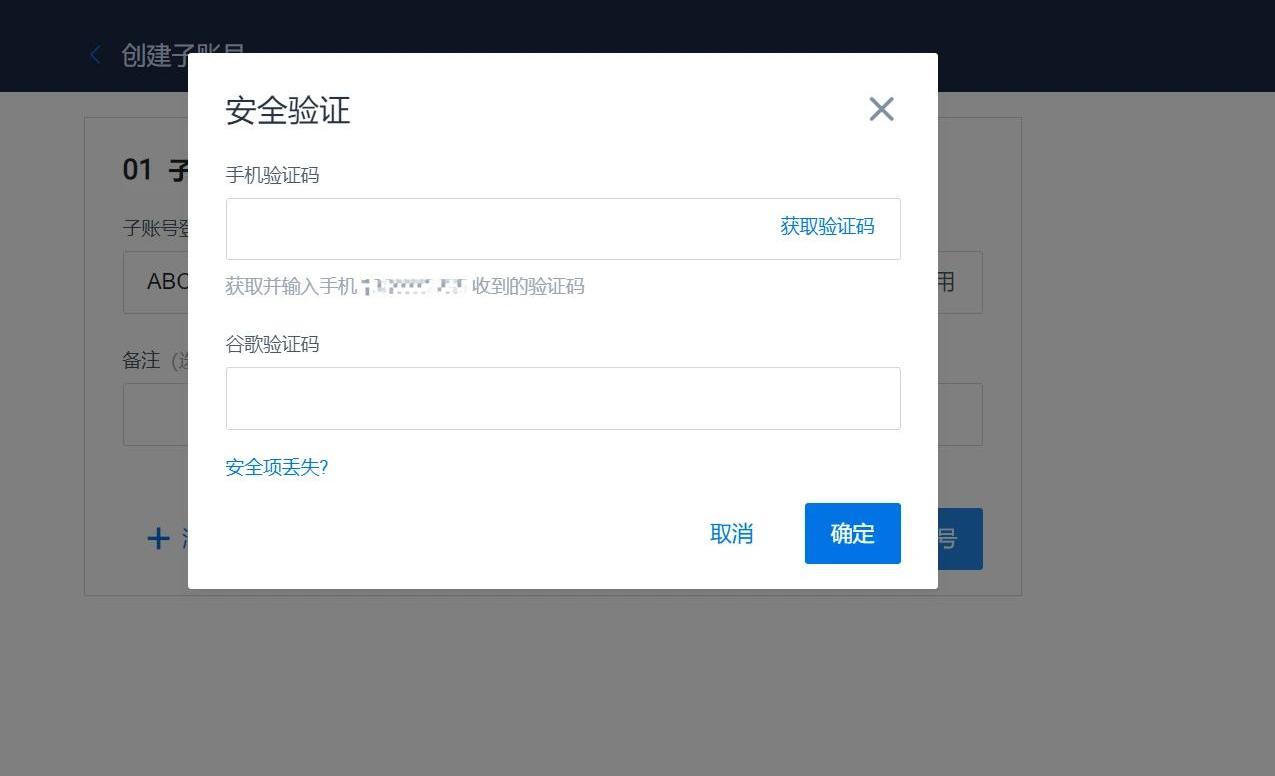Viewport: 1275px width, 776px height.
Task: Click the 谷歌验证码 field label
Action: pos(272,344)
